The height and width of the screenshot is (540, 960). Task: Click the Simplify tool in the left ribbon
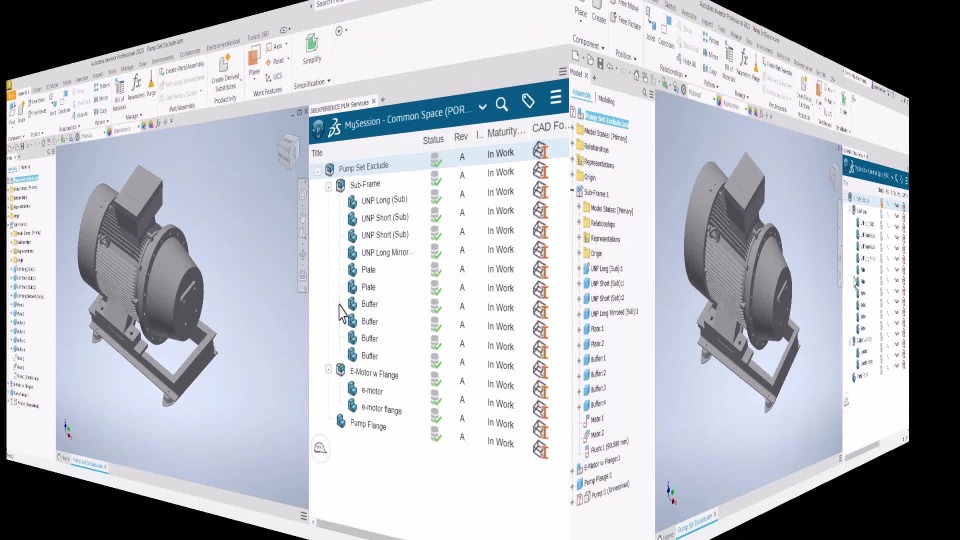point(312,49)
